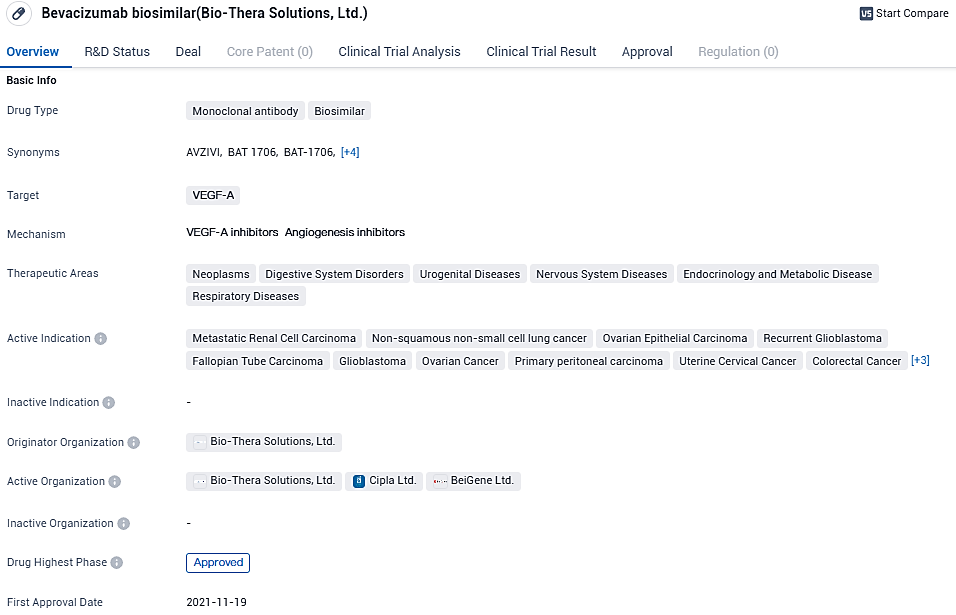Expand the [+4] more synonyms
The width and height of the screenshot is (956, 615).
click(x=350, y=152)
